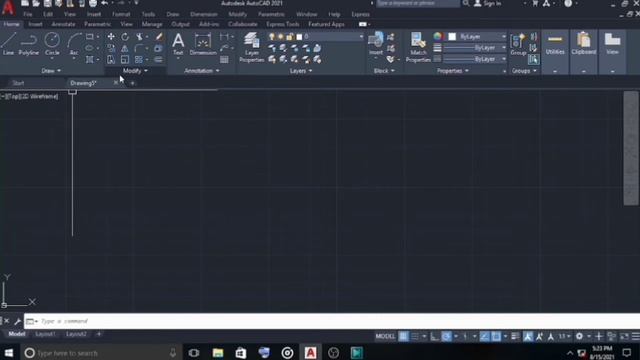640x360 pixels.
Task: Activate the Offset tool
Action: pos(158,60)
